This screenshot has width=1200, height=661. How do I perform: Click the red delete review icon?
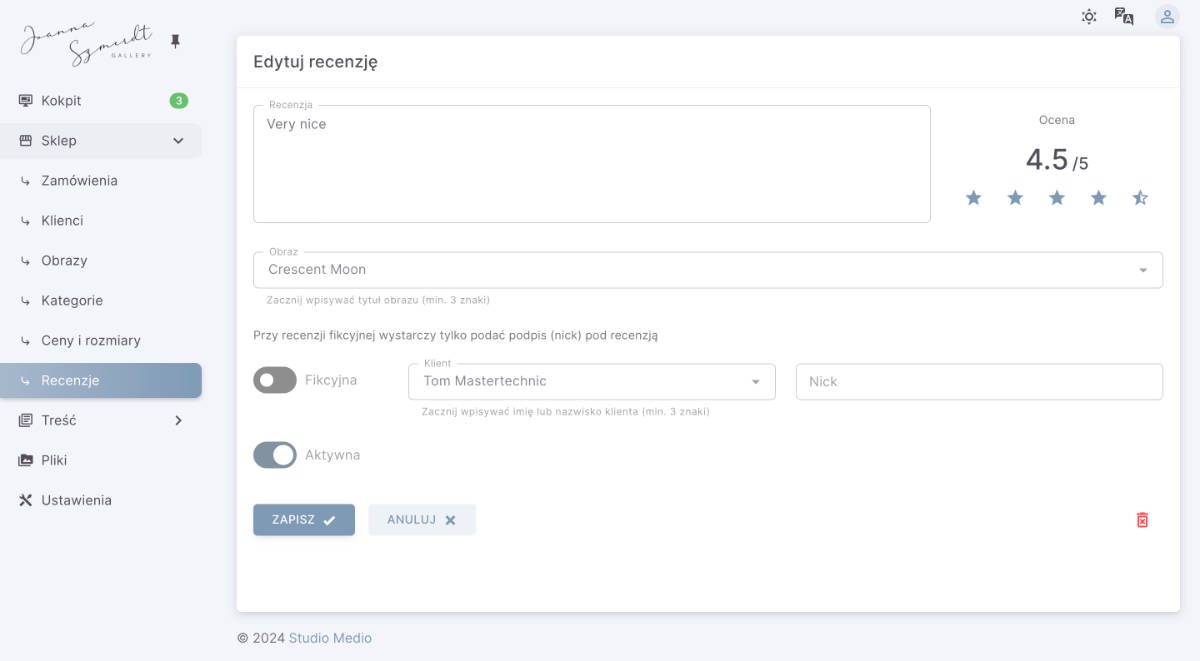point(1142,520)
